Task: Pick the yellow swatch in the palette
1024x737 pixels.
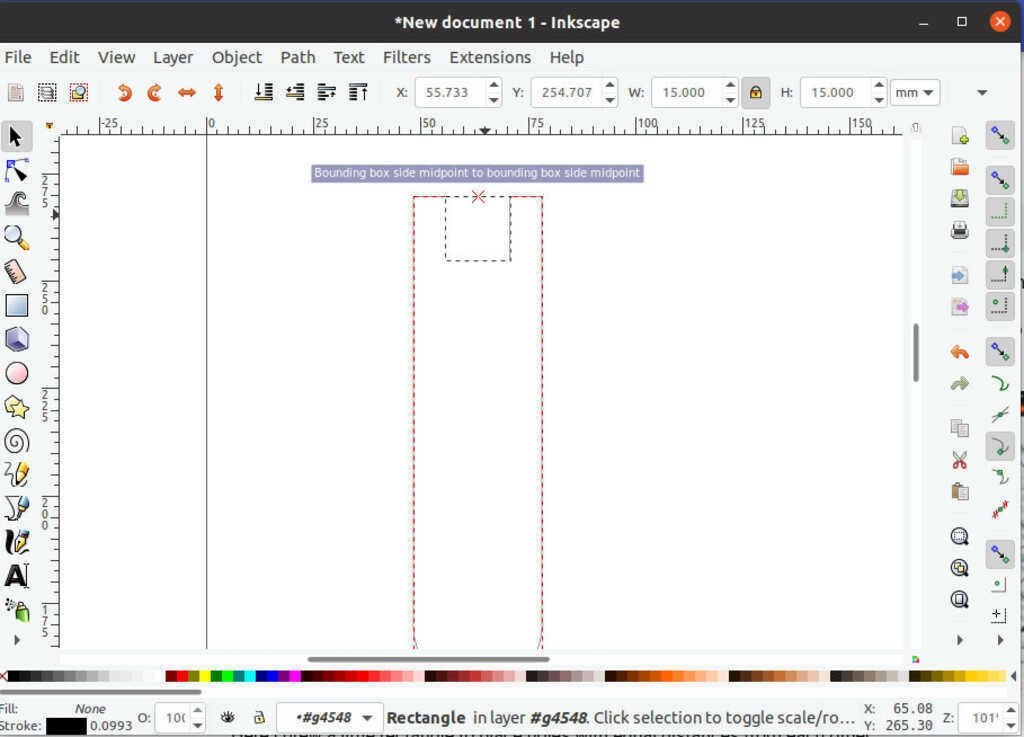Action: click(x=205, y=676)
